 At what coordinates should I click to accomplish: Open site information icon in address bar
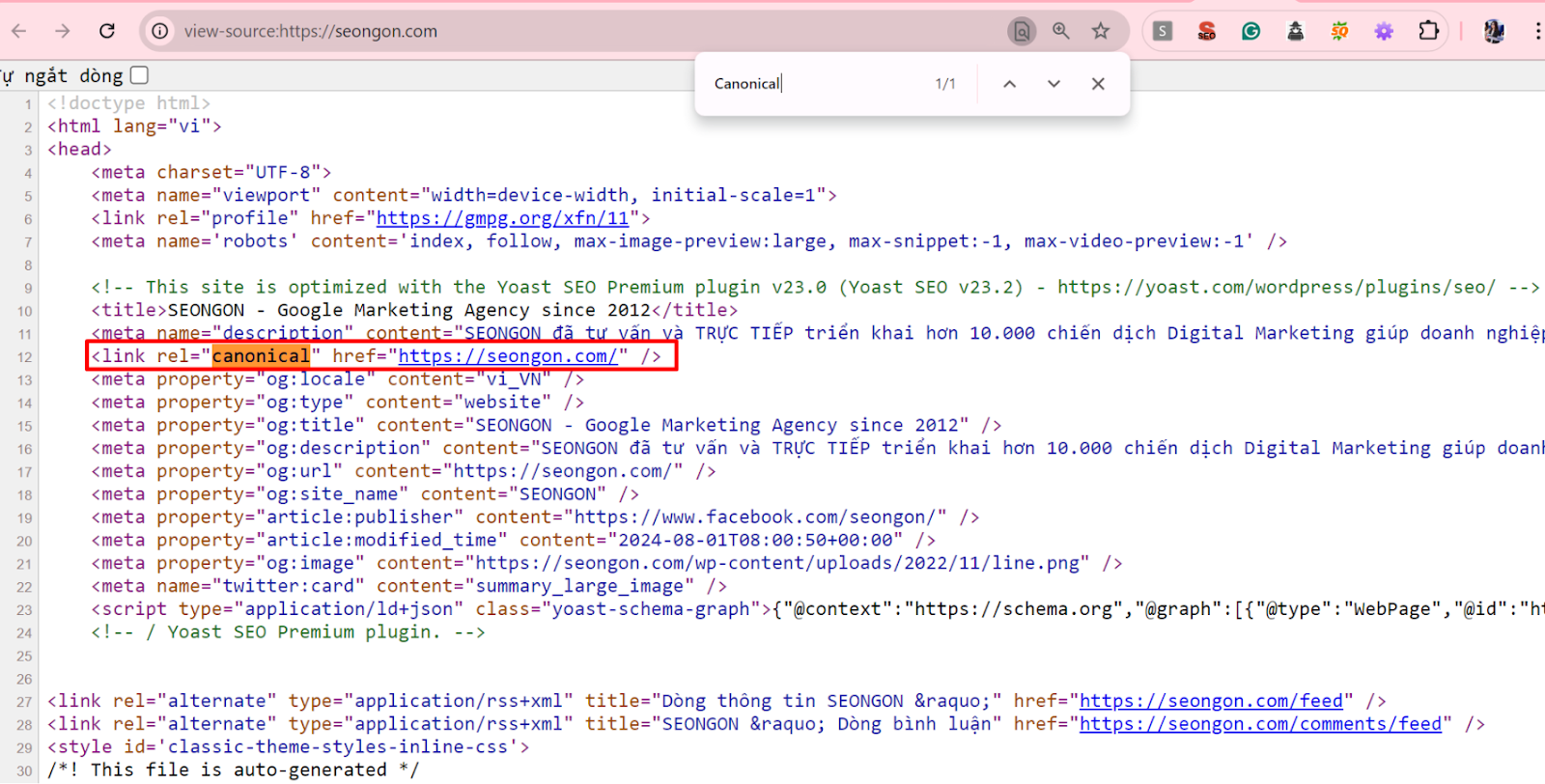click(160, 31)
